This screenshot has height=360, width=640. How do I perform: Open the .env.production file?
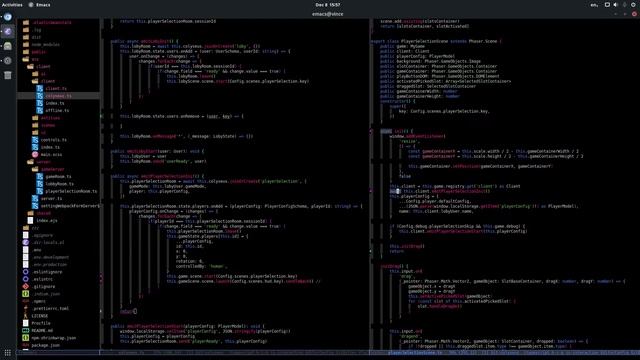(x=49, y=265)
